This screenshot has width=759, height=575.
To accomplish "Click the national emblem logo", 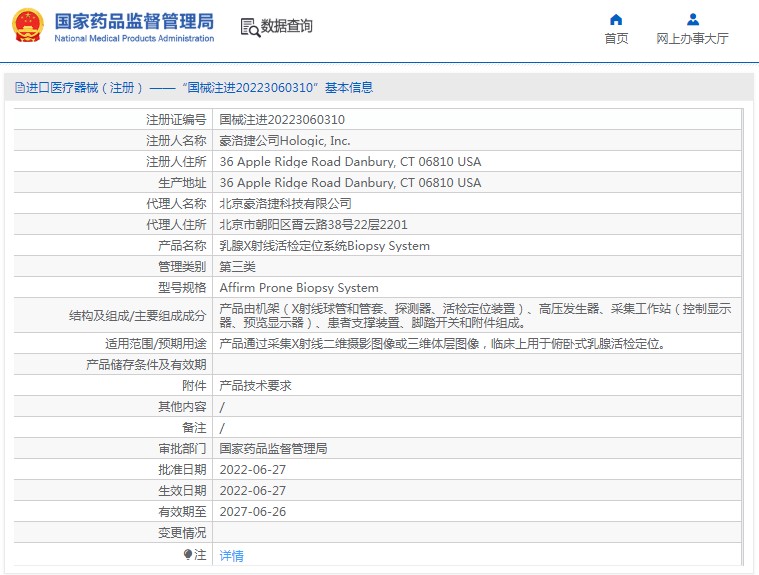I will [x=28, y=26].
